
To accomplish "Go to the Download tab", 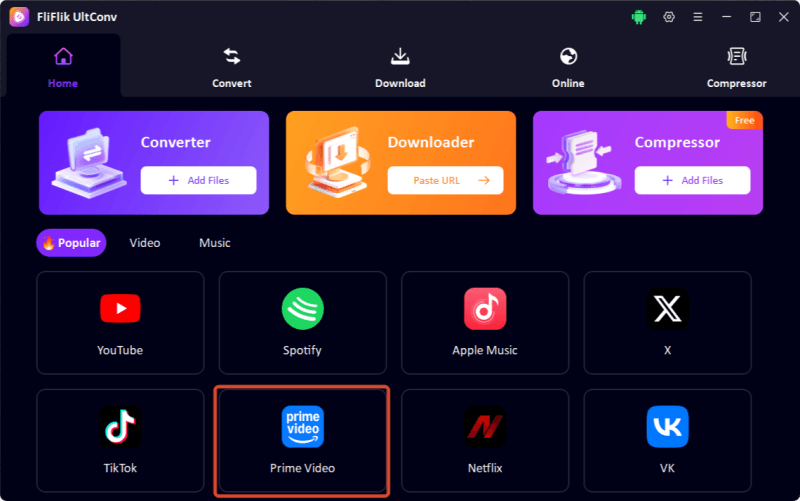I will point(400,68).
